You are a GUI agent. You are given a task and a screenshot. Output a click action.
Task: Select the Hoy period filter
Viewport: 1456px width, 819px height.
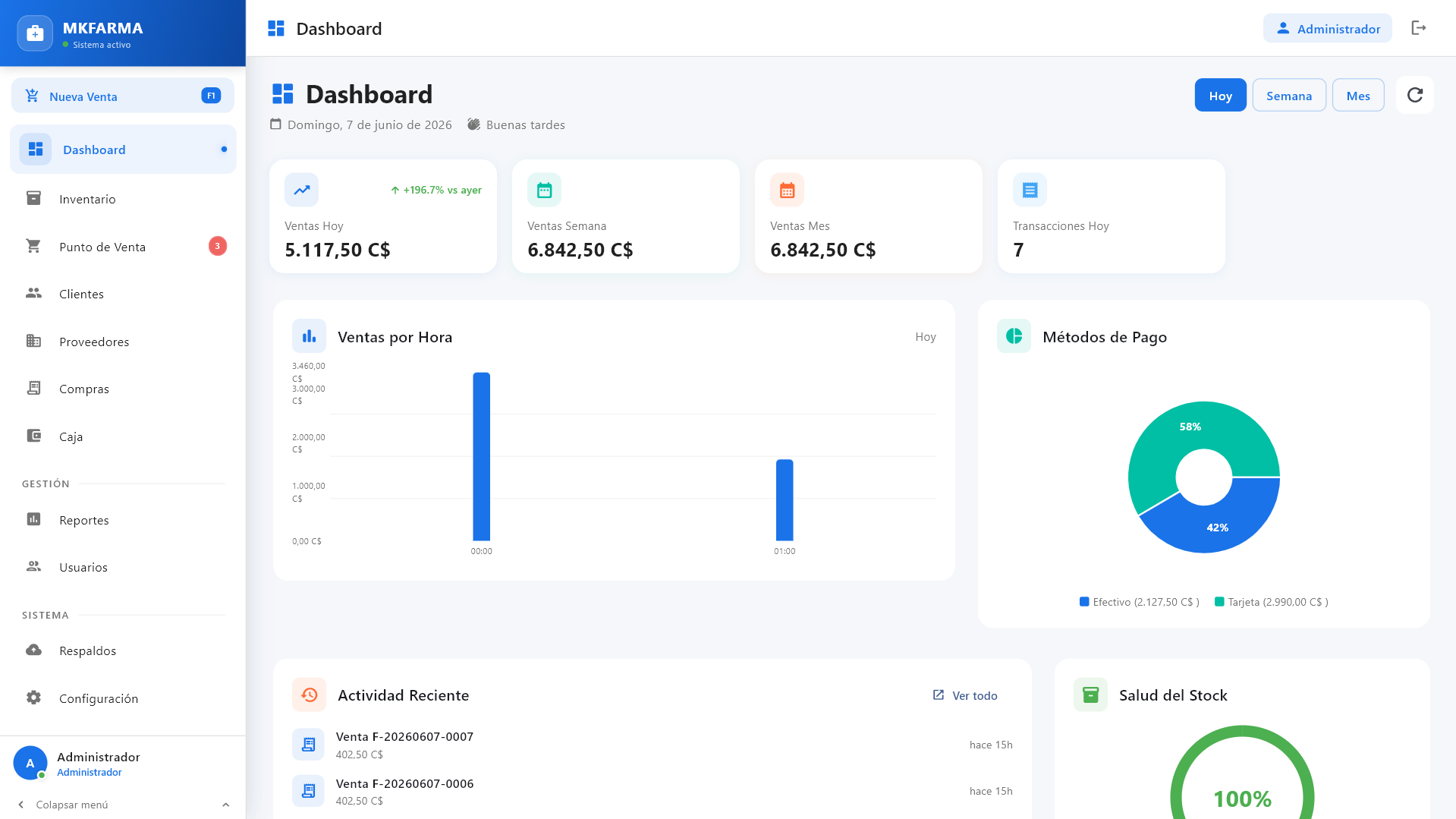click(x=1220, y=96)
